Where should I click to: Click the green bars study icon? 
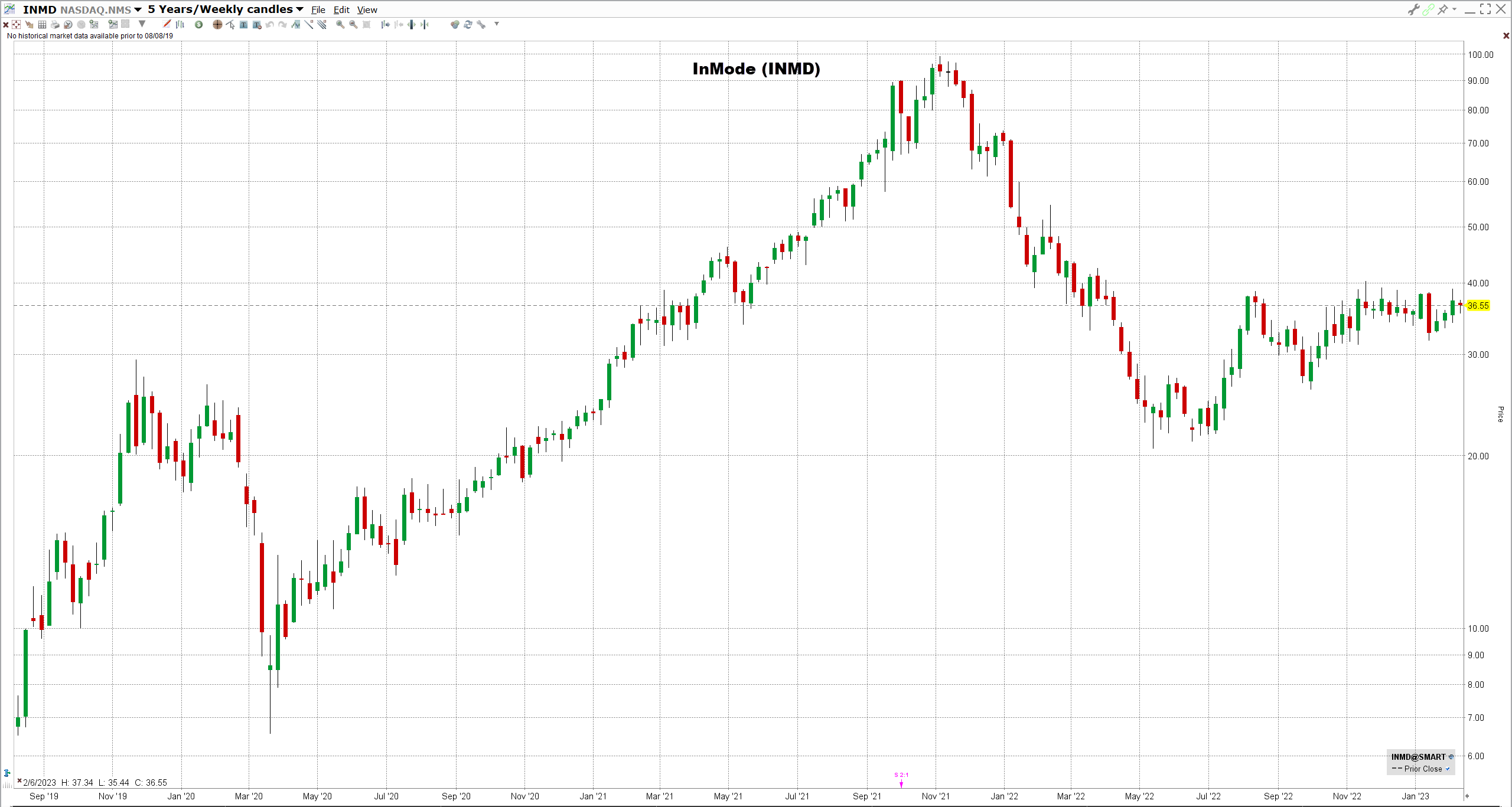(x=295, y=25)
